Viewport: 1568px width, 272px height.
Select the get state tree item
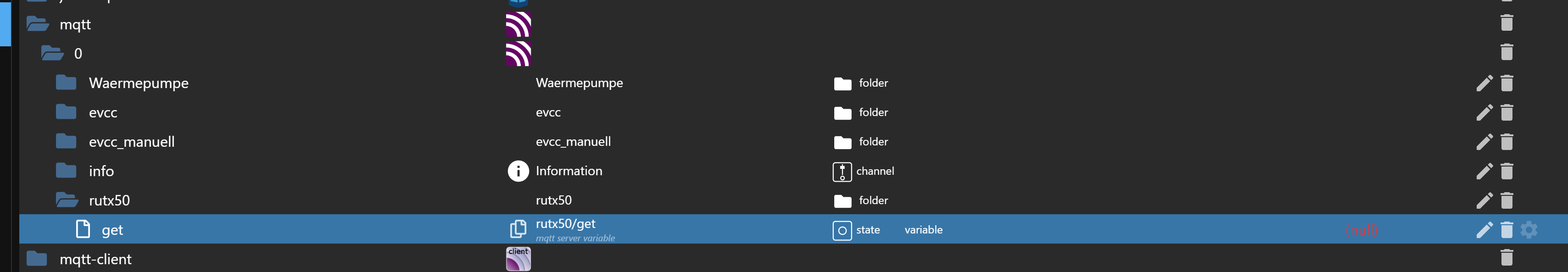click(x=112, y=230)
